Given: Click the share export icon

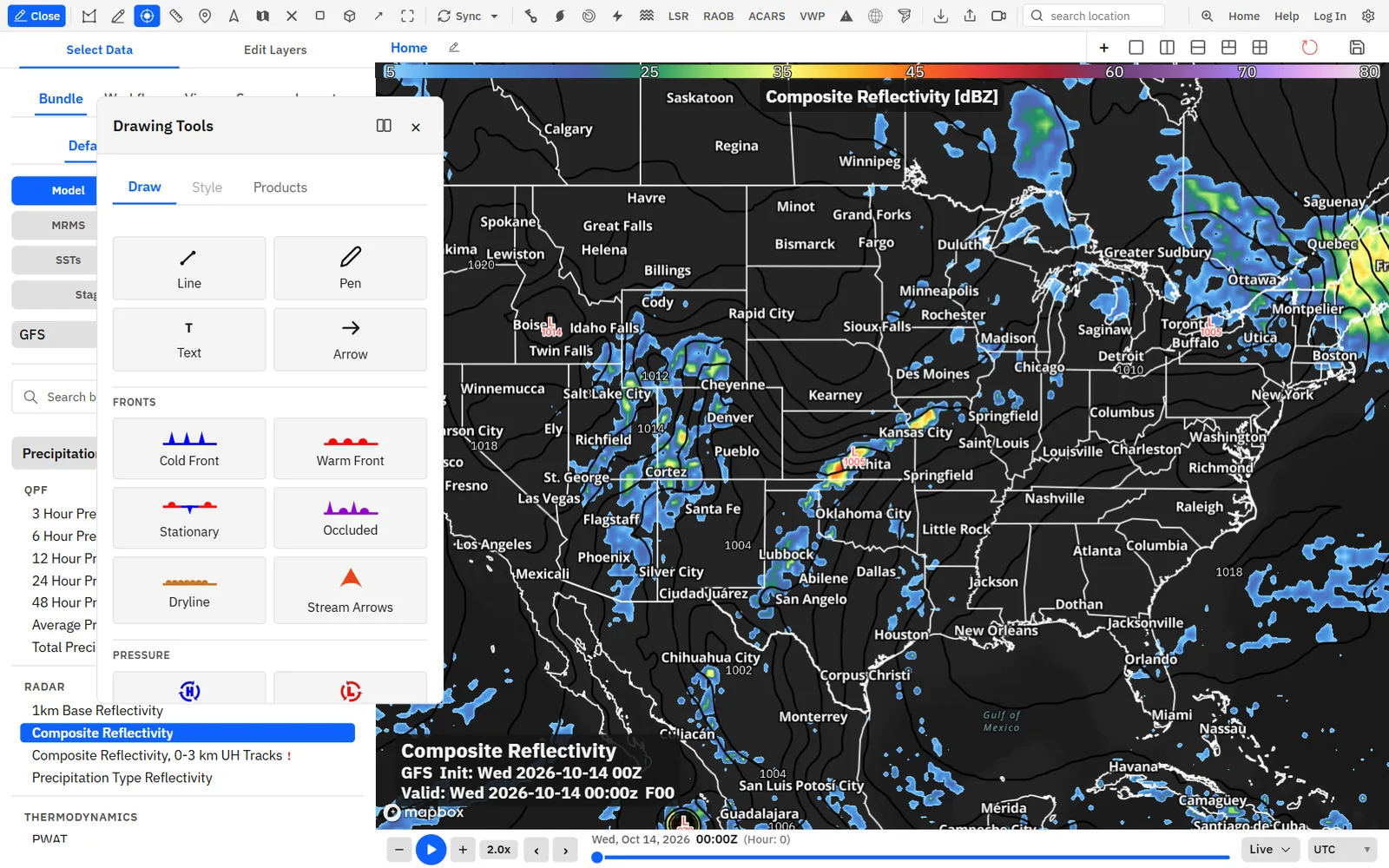Looking at the screenshot, I should [970, 16].
